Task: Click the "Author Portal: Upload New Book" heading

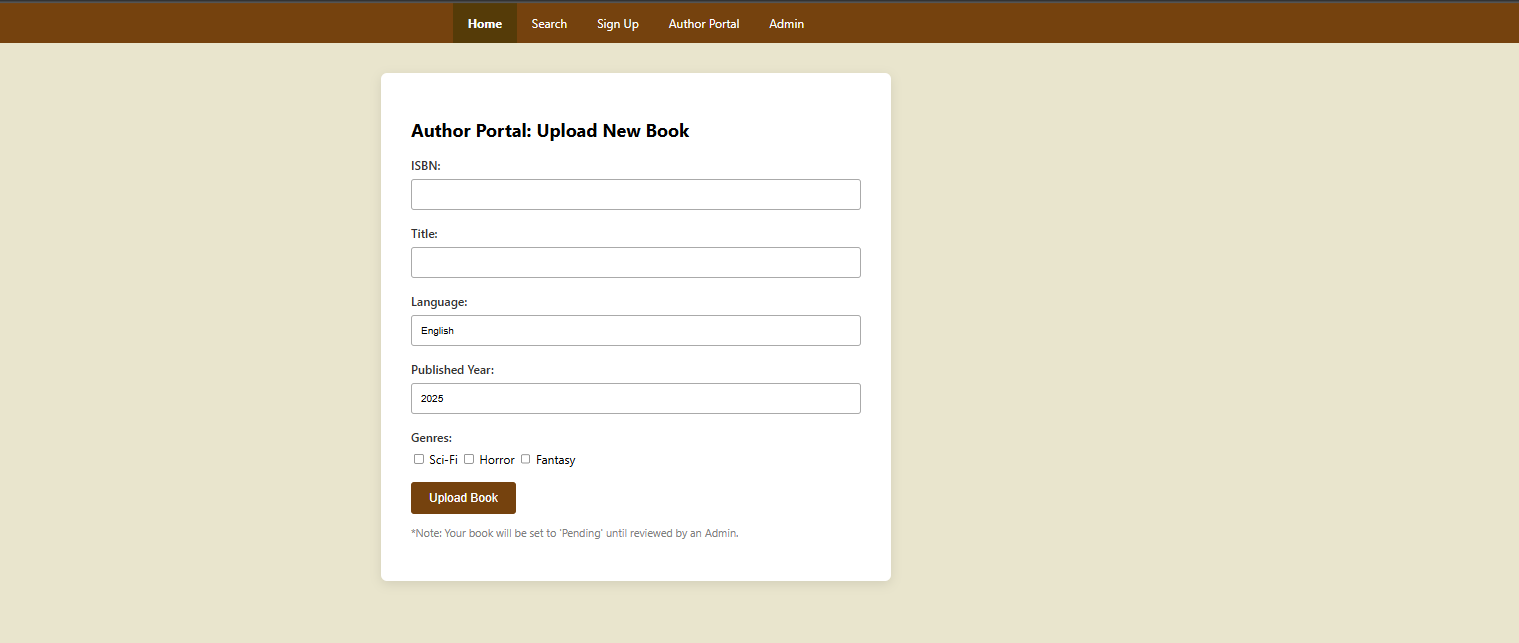Action: pos(550,131)
